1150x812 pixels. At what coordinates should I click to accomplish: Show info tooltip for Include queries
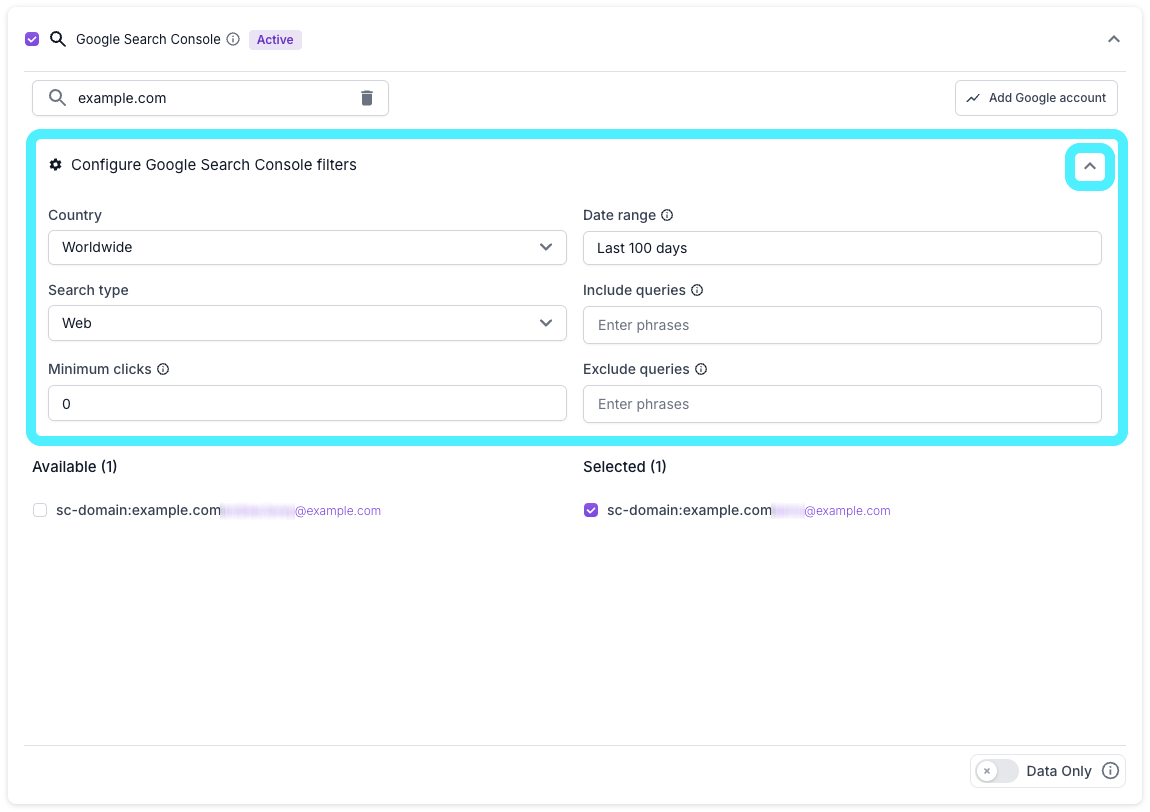(697, 290)
